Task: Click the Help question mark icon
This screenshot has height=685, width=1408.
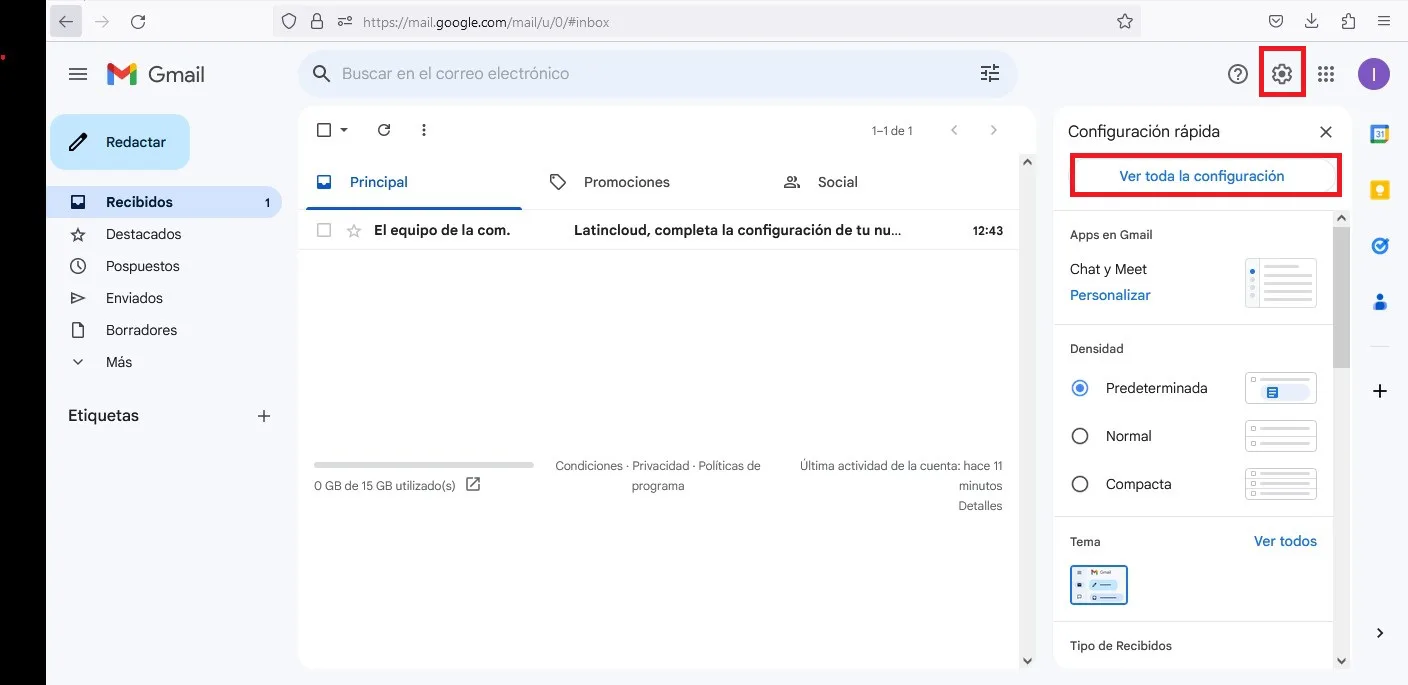Action: pos(1238,74)
